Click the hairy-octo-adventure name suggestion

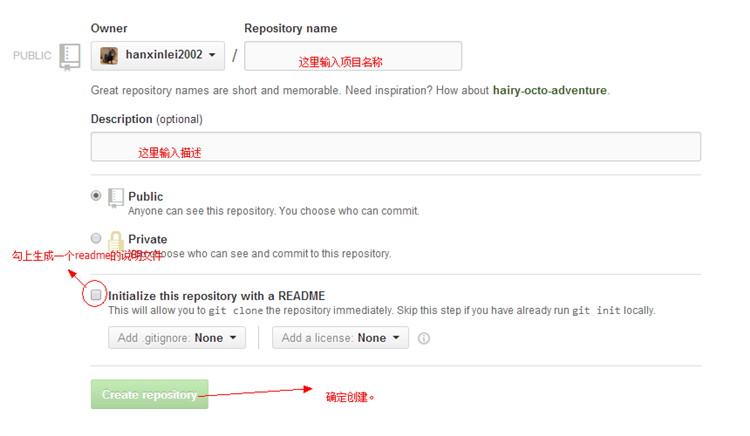[x=550, y=90]
